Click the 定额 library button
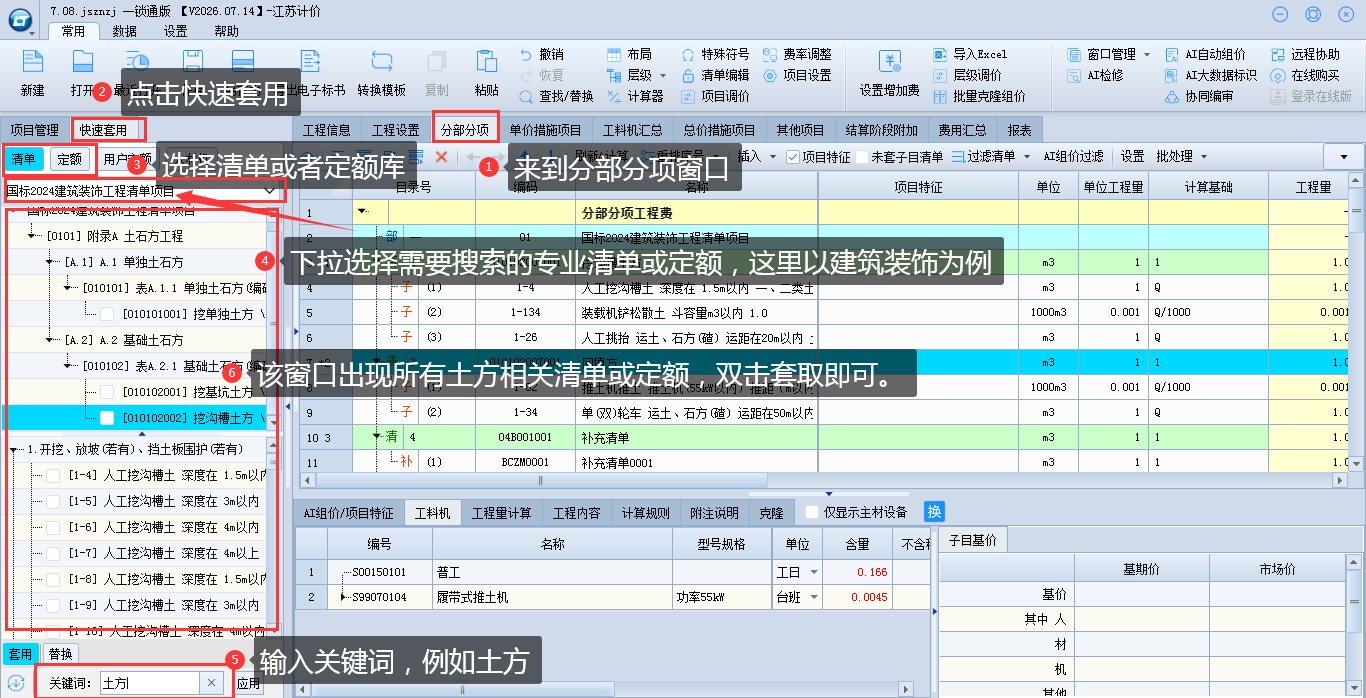Viewport: 1366px width, 698px height. click(x=69, y=159)
